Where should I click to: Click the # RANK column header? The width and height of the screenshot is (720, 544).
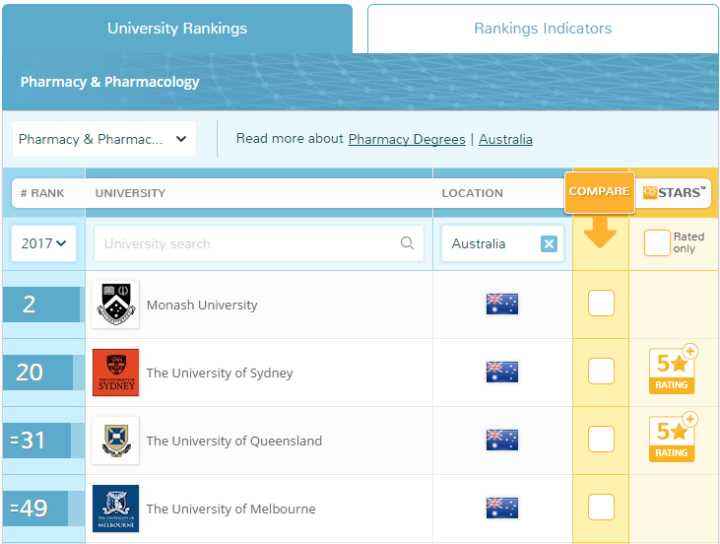click(42, 193)
